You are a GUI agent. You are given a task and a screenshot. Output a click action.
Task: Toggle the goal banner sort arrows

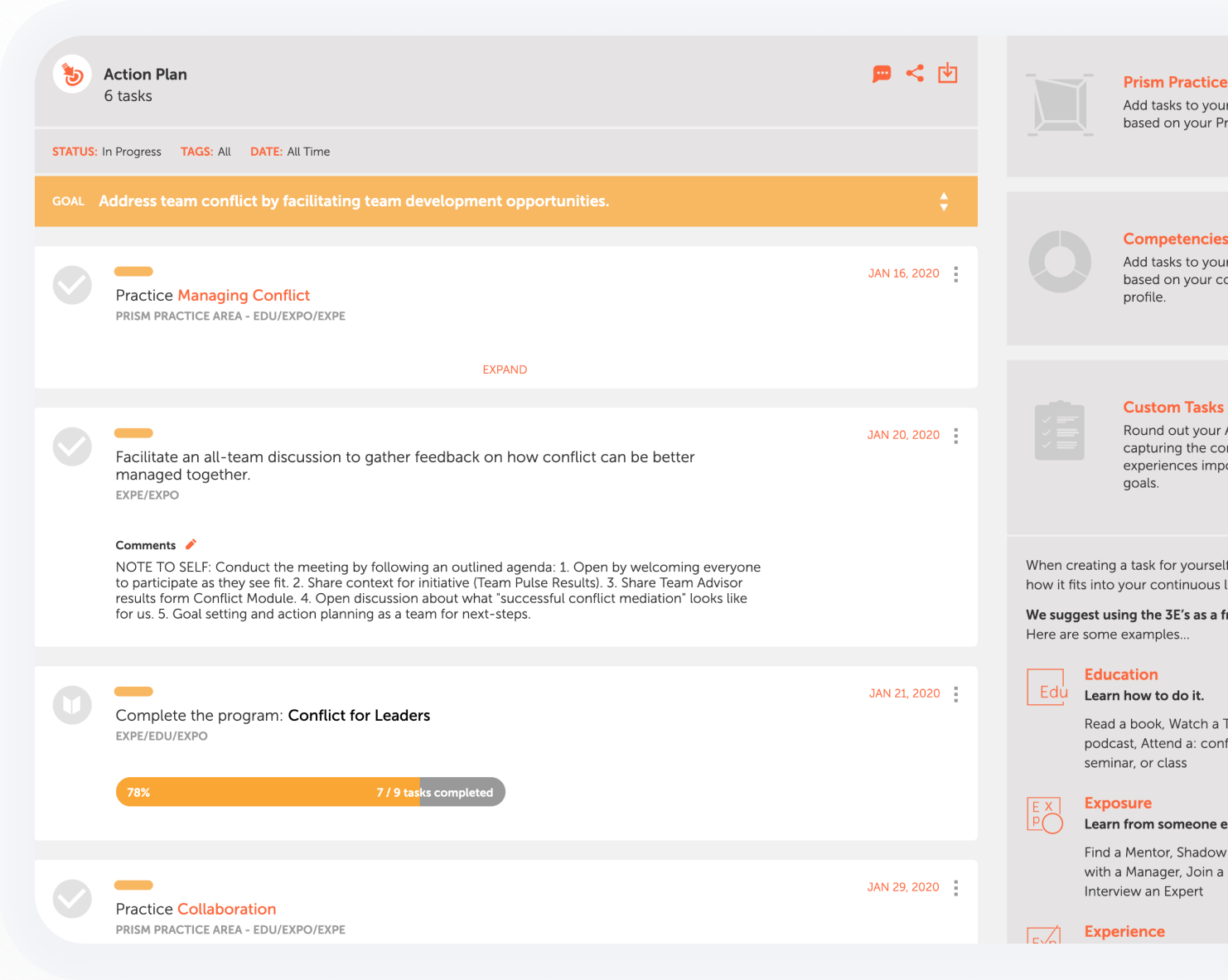click(944, 201)
